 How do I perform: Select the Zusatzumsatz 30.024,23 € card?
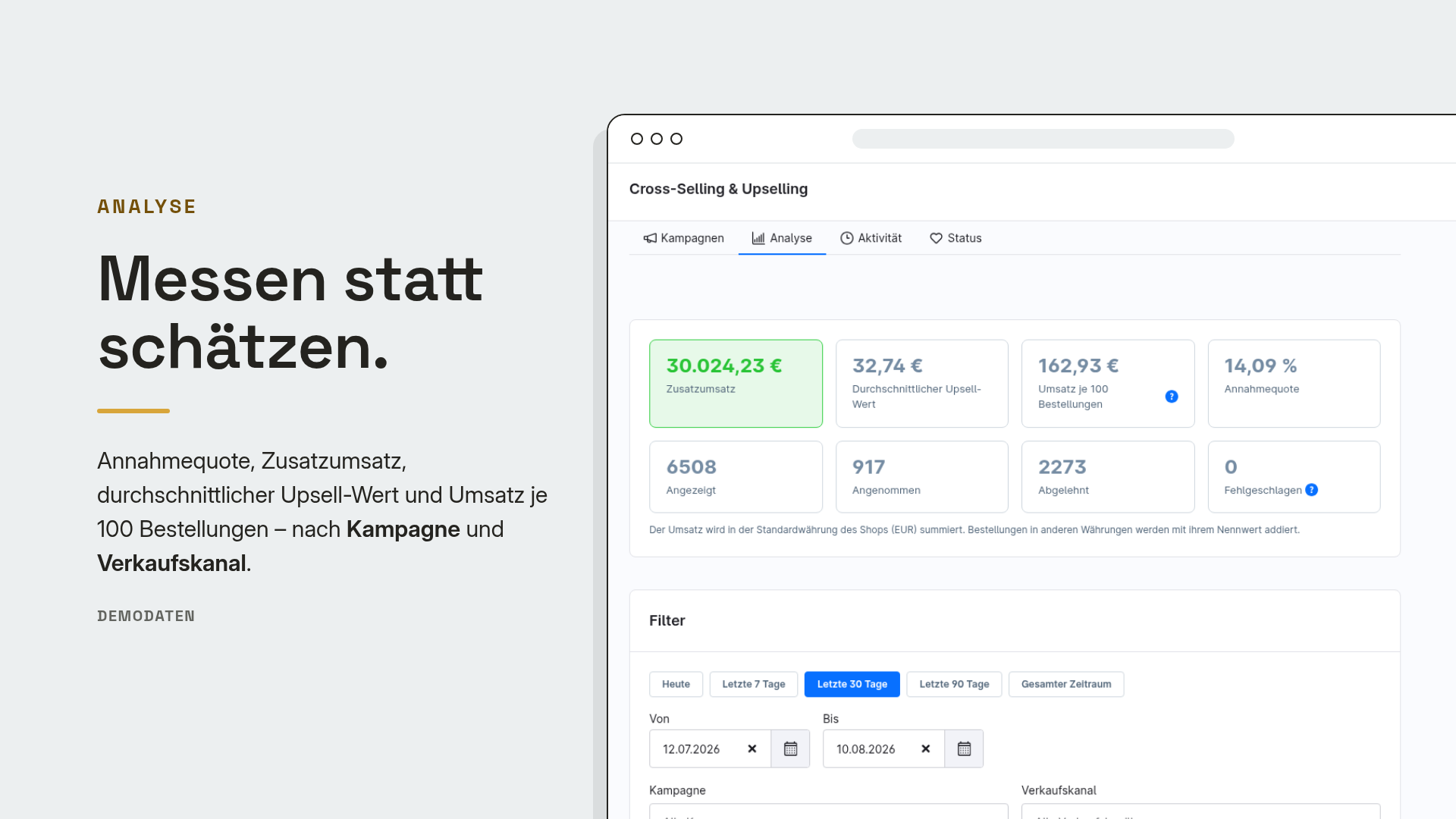[x=736, y=384]
